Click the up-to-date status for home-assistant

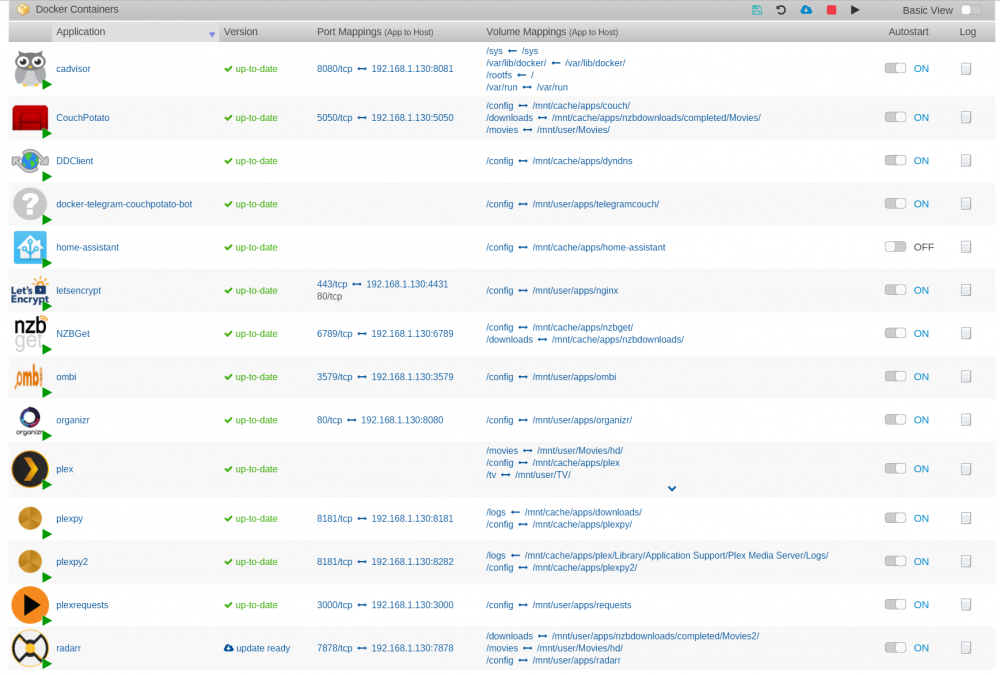[251, 248]
